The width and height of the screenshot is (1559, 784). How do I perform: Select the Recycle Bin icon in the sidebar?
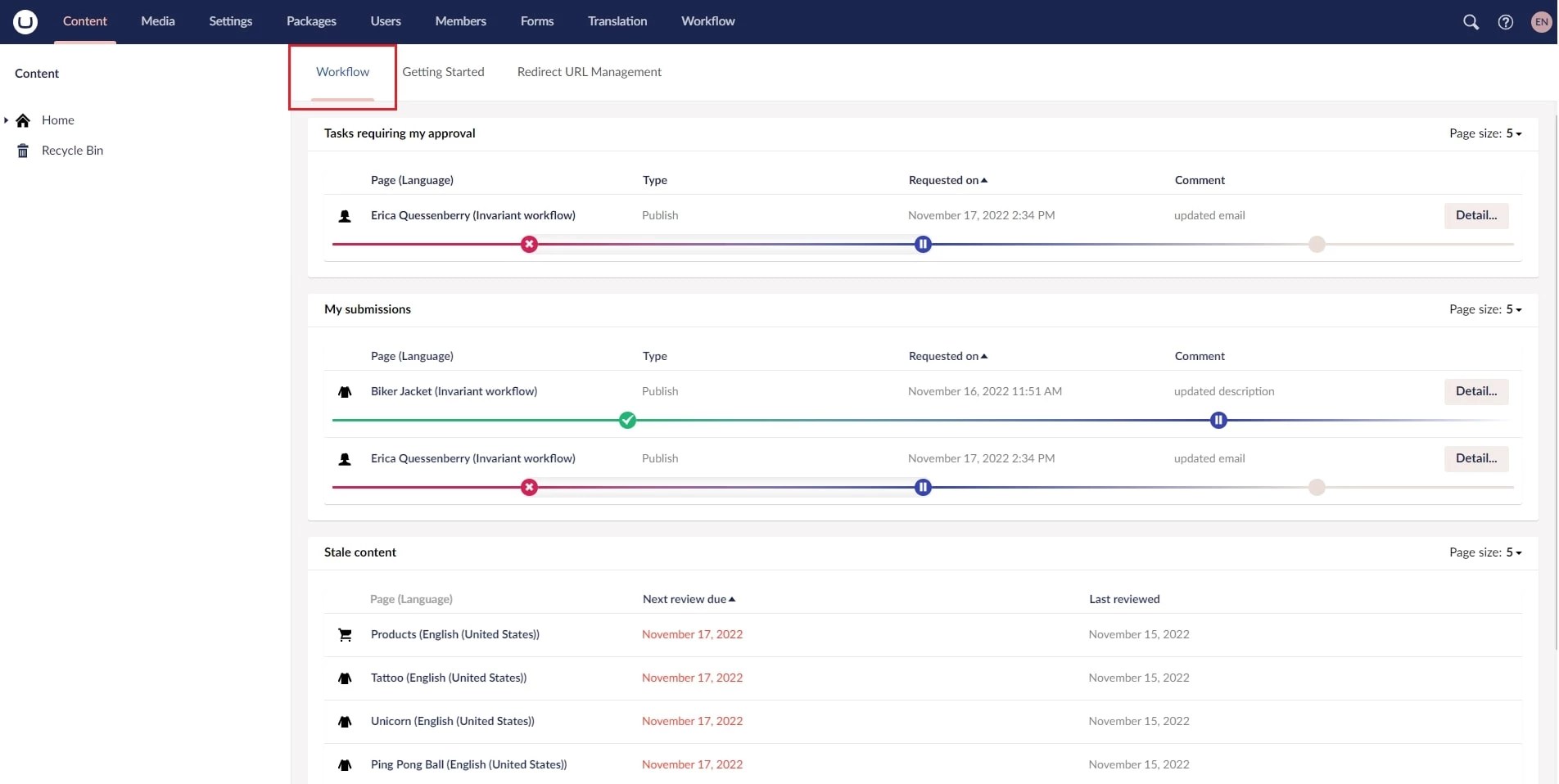tap(23, 150)
